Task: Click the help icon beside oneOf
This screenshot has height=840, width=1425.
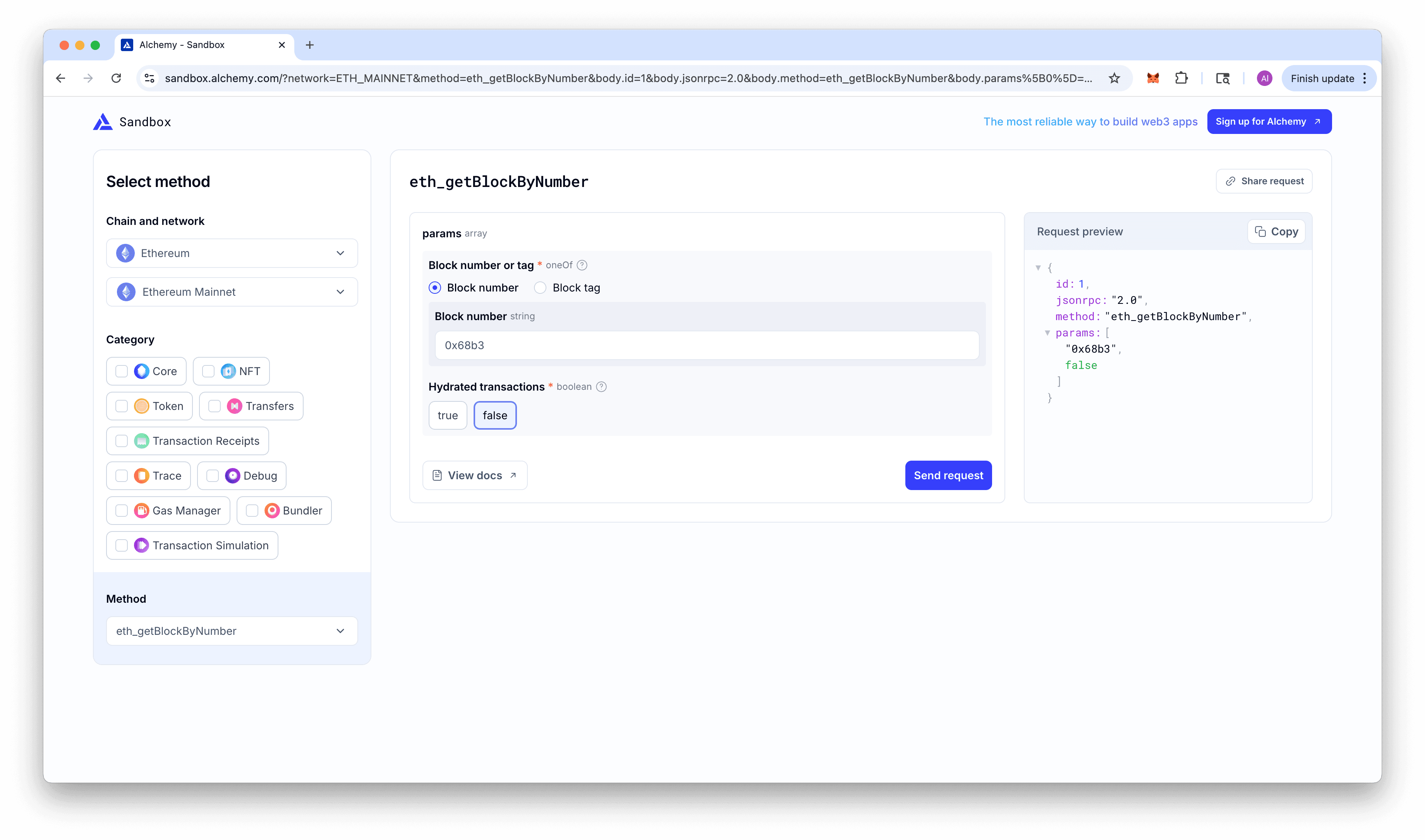Action: coord(582,265)
